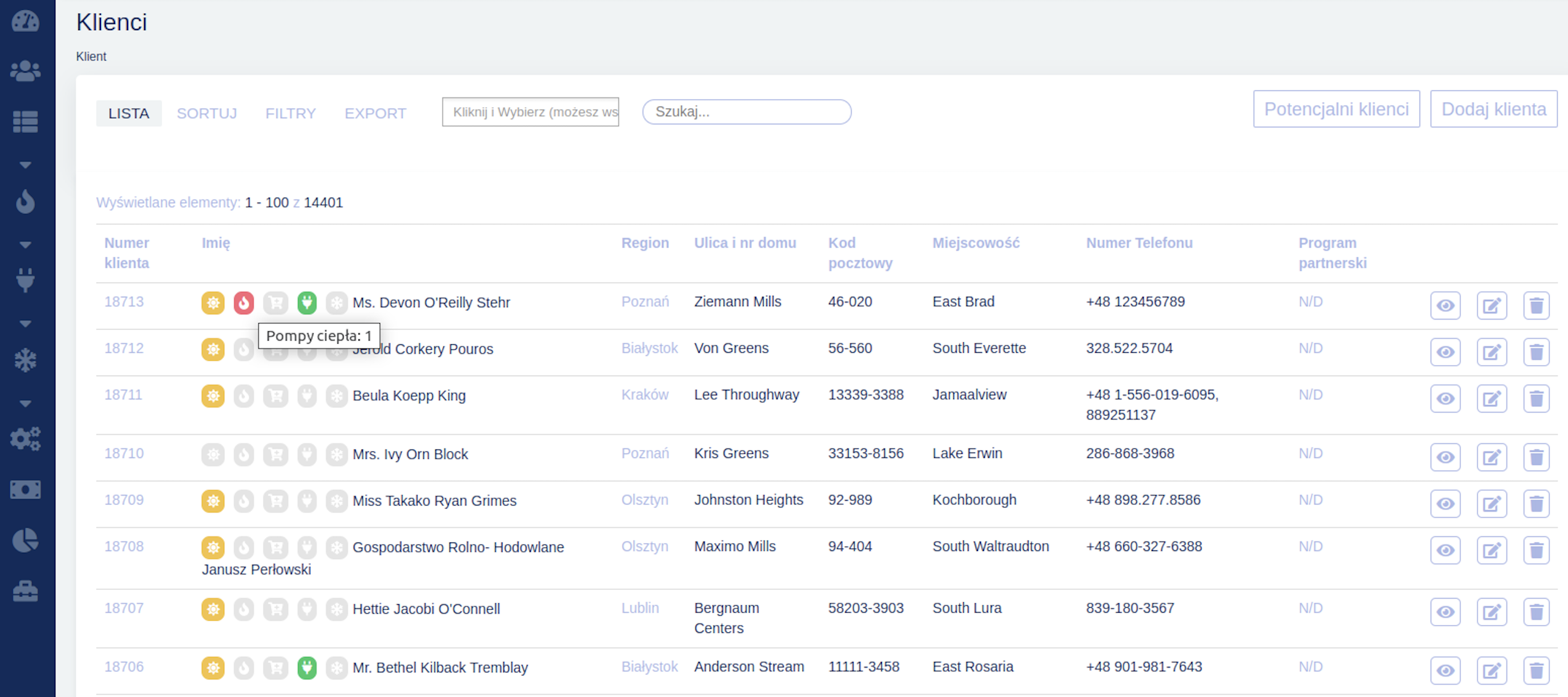This screenshot has width=1568, height=697.
Task: Sort by the Kod pocztowy column header
Action: click(x=860, y=253)
